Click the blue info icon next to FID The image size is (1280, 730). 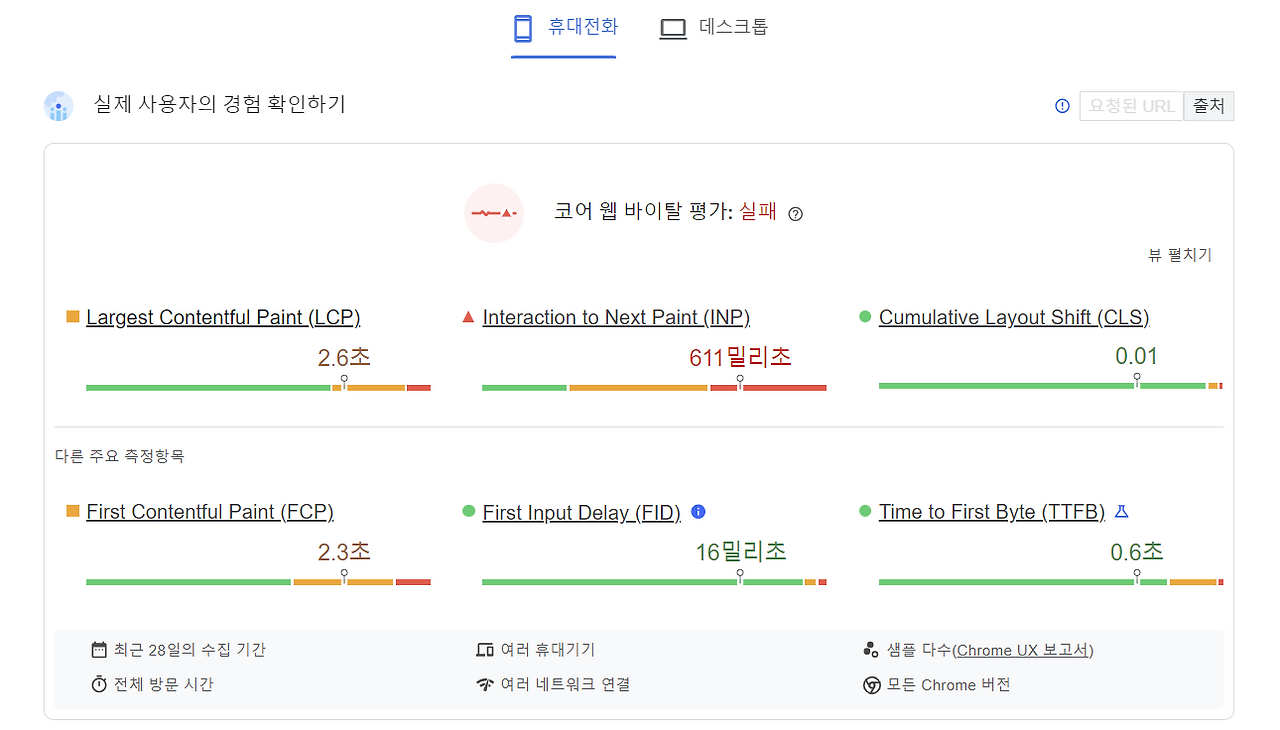[697, 511]
